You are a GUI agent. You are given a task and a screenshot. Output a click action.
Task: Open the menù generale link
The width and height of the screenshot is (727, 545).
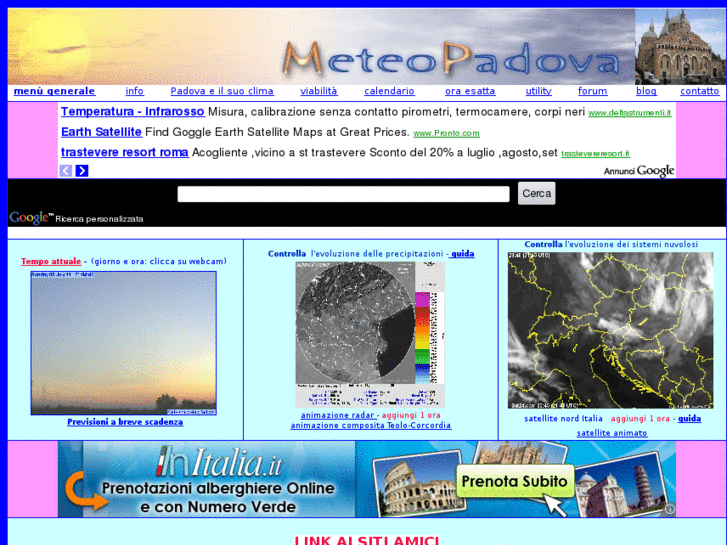tap(54, 91)
